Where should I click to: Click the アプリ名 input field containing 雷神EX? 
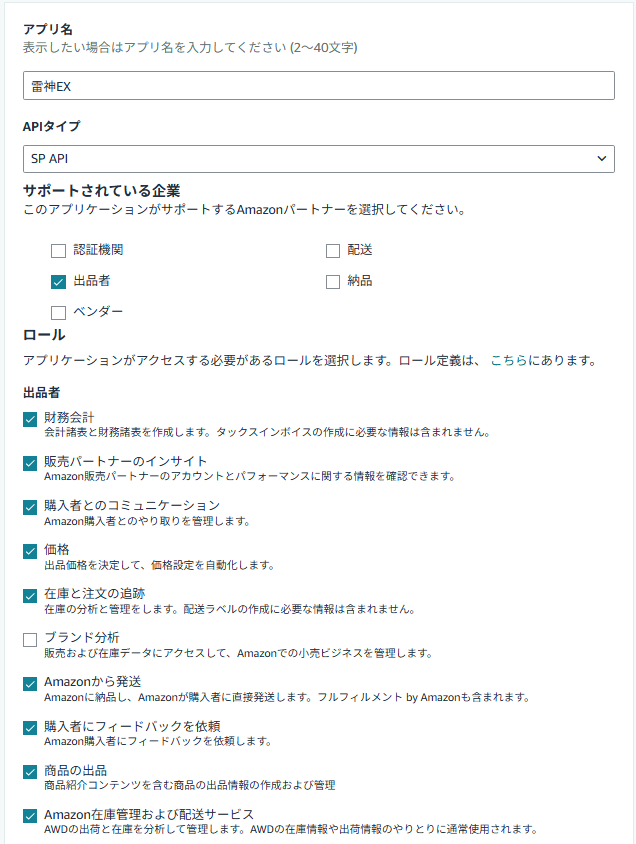click(319, 86)
